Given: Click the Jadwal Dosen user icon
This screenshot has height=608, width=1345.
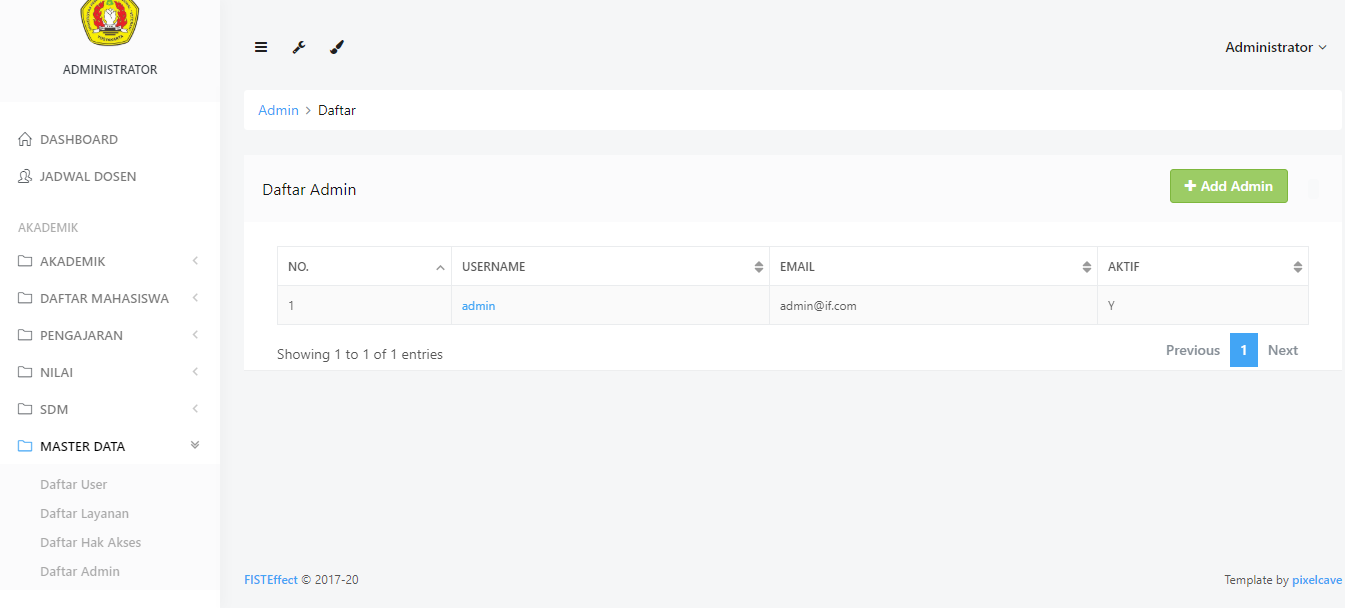Looking at the screenshot, I should point(26,177).
